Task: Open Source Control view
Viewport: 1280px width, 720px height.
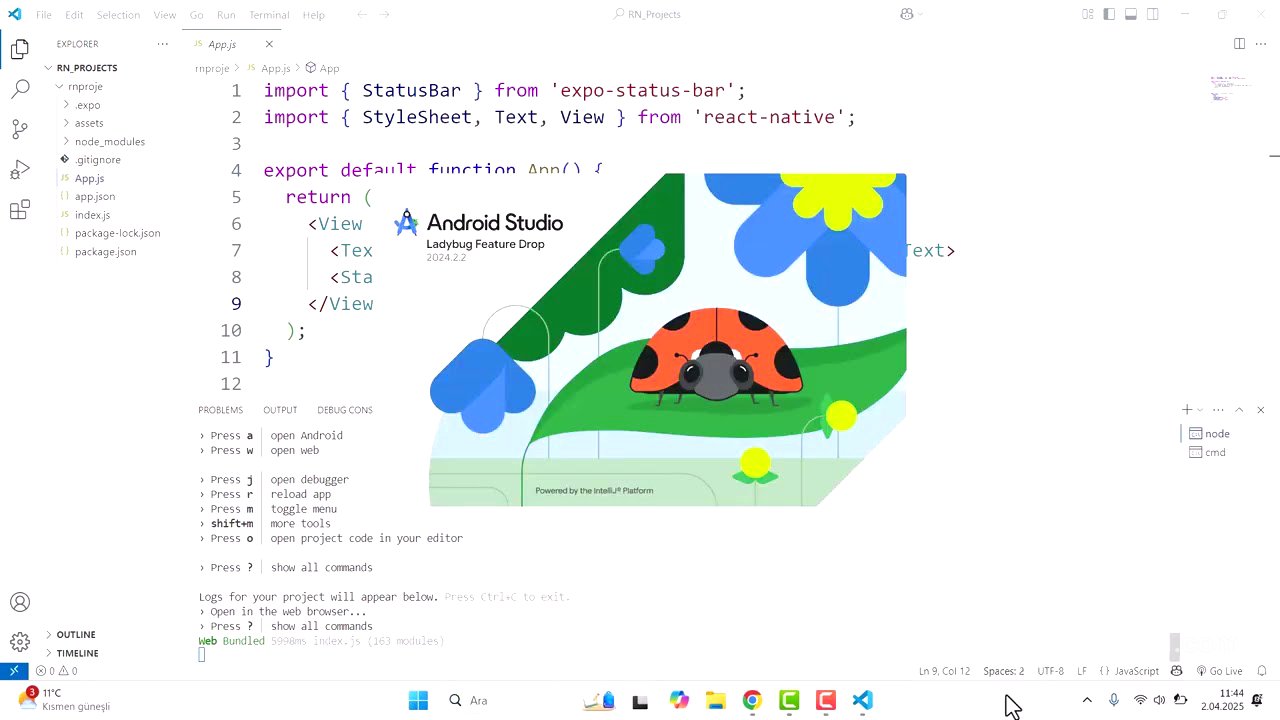Action: click(x=20, y=129)
